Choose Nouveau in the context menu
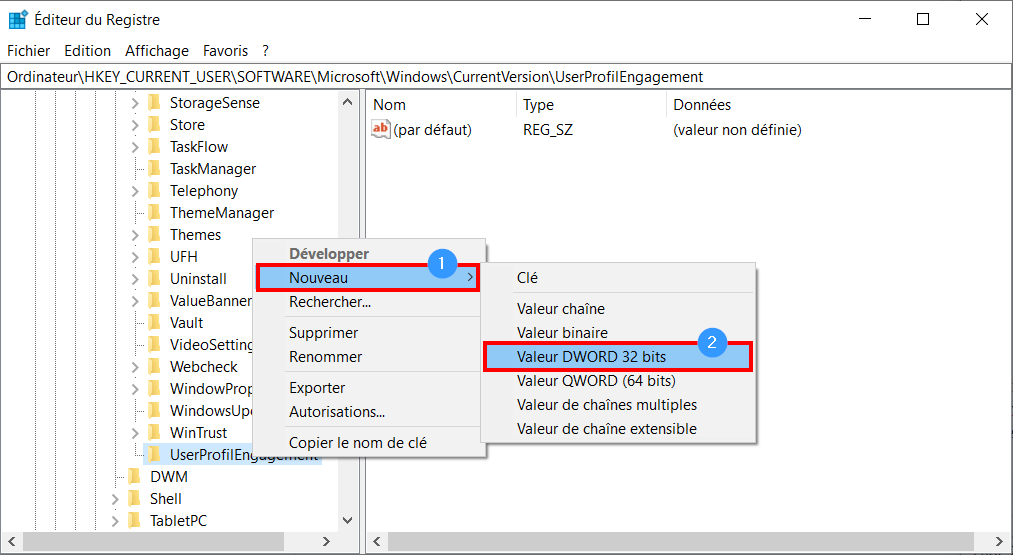The image size is (1013, 555). (368, 278)
